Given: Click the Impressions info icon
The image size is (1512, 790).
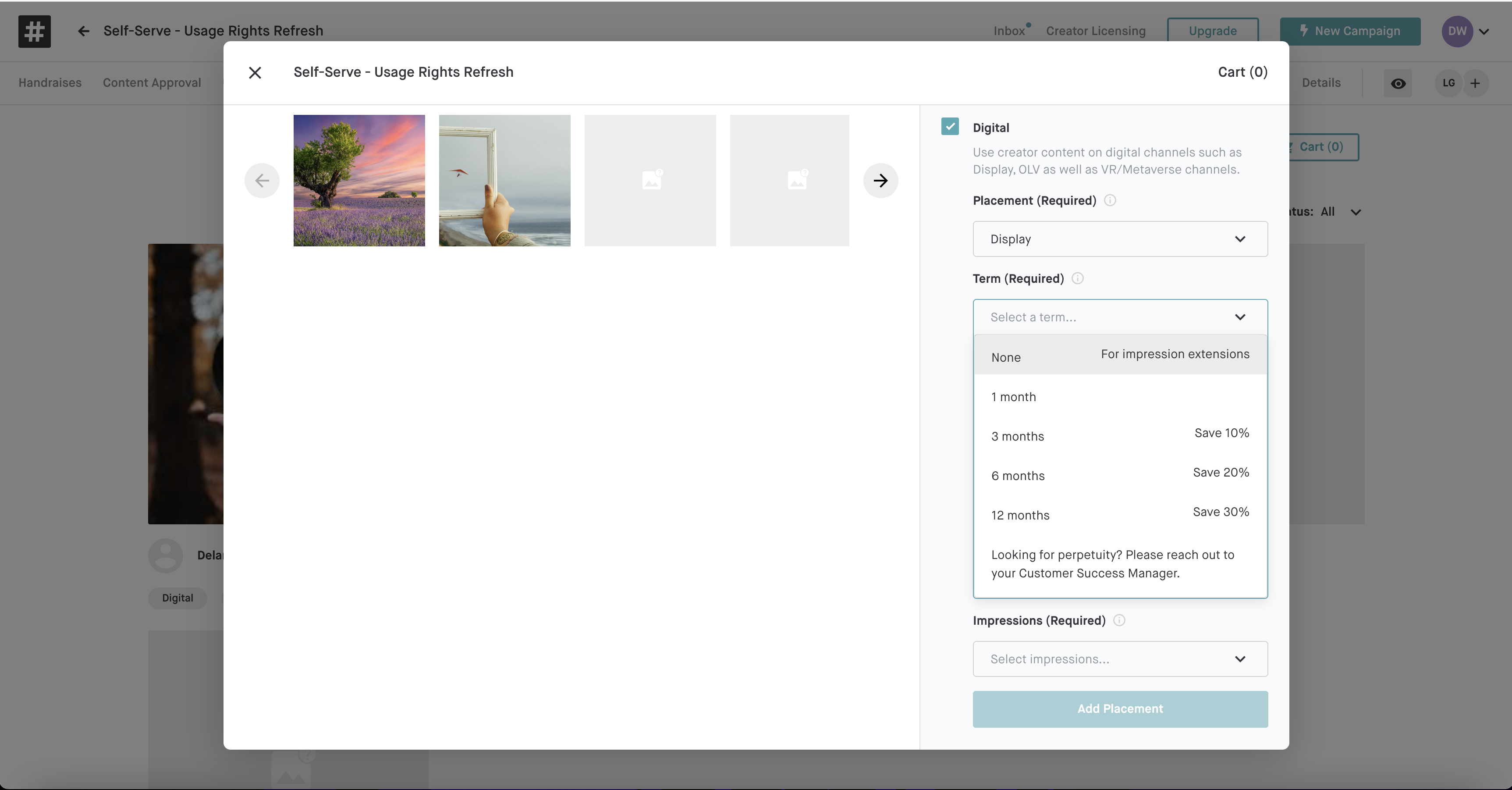Looking at the screenshot, I should click(1119, 620).
